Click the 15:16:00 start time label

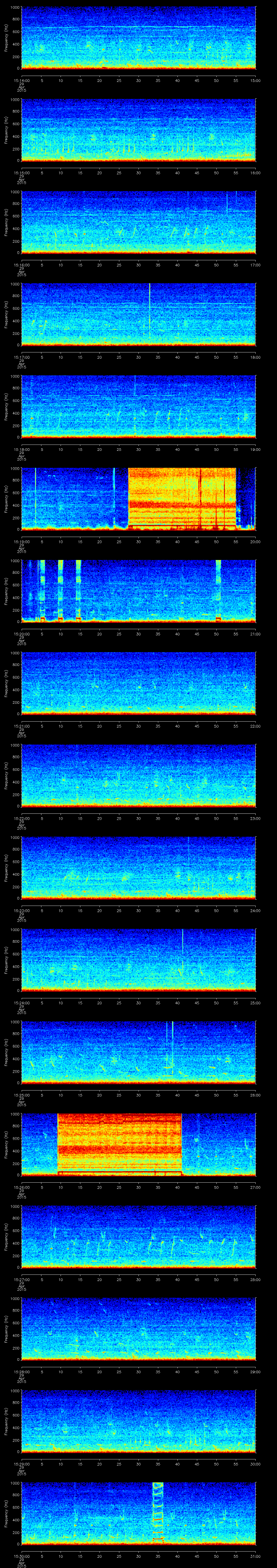(x=21, y=265)
